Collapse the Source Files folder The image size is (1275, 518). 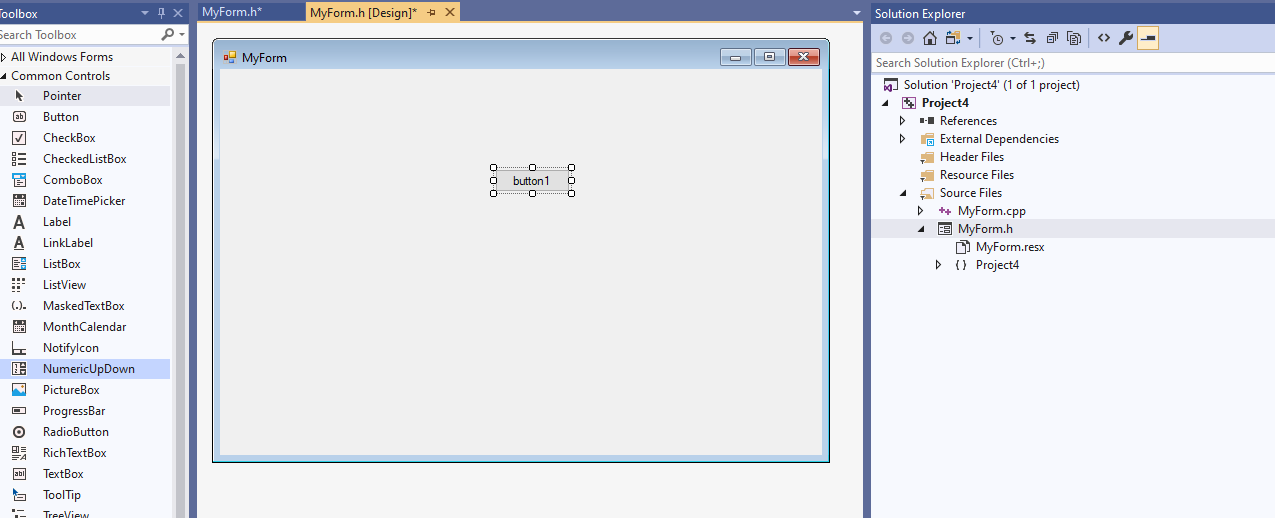coord(902,193)
